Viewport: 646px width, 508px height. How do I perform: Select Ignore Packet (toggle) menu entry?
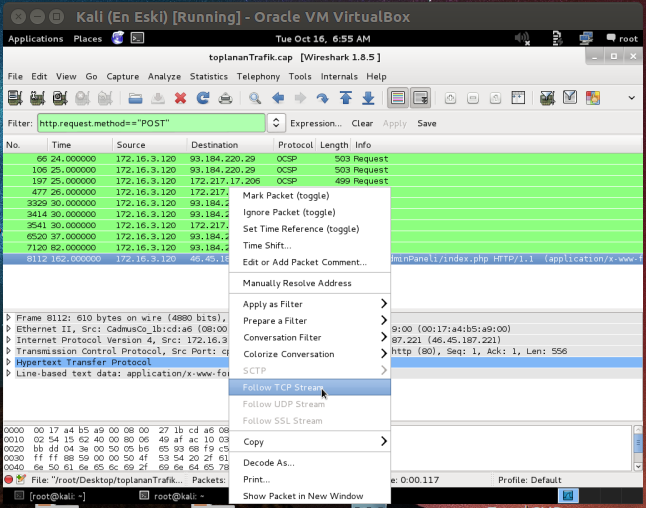pos(310,212)
